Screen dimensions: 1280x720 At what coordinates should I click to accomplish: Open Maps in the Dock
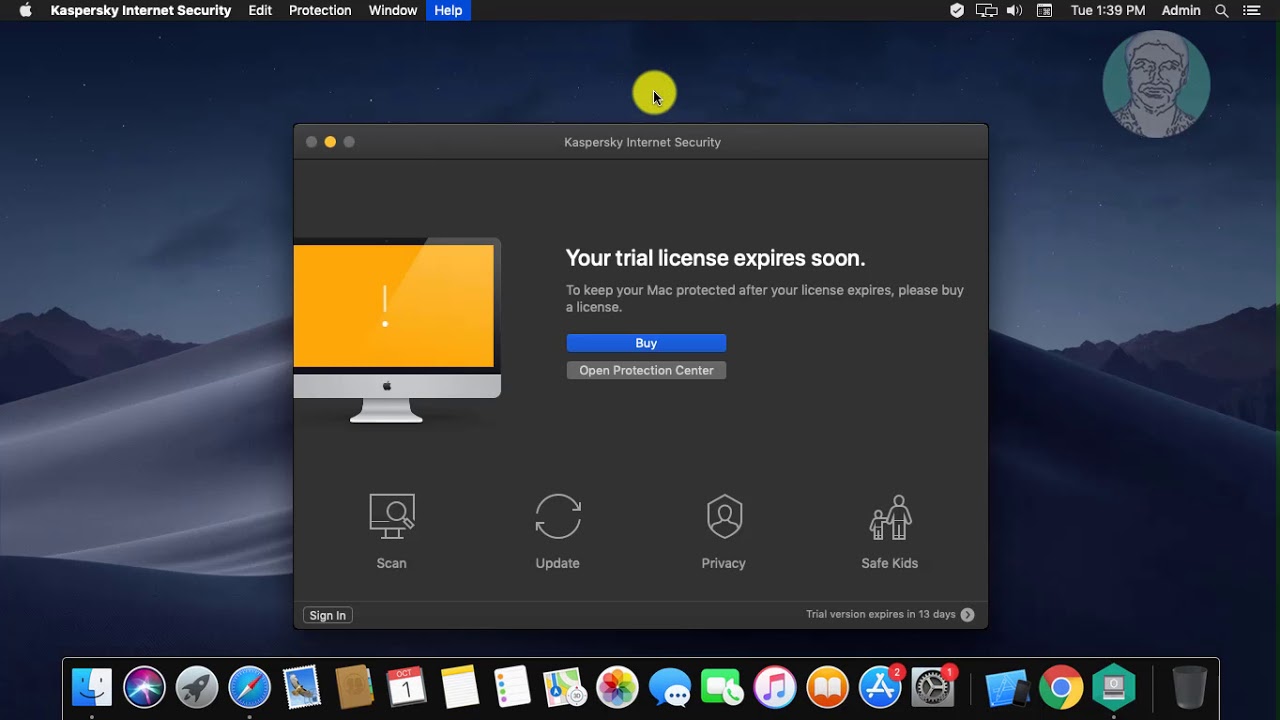coord(564,688)
